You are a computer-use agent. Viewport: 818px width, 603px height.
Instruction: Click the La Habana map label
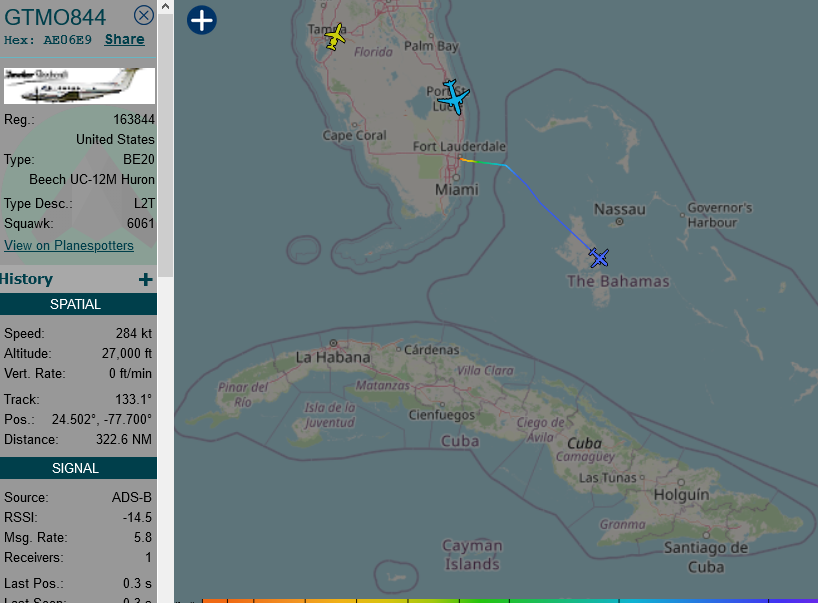(x=333, y=357)
